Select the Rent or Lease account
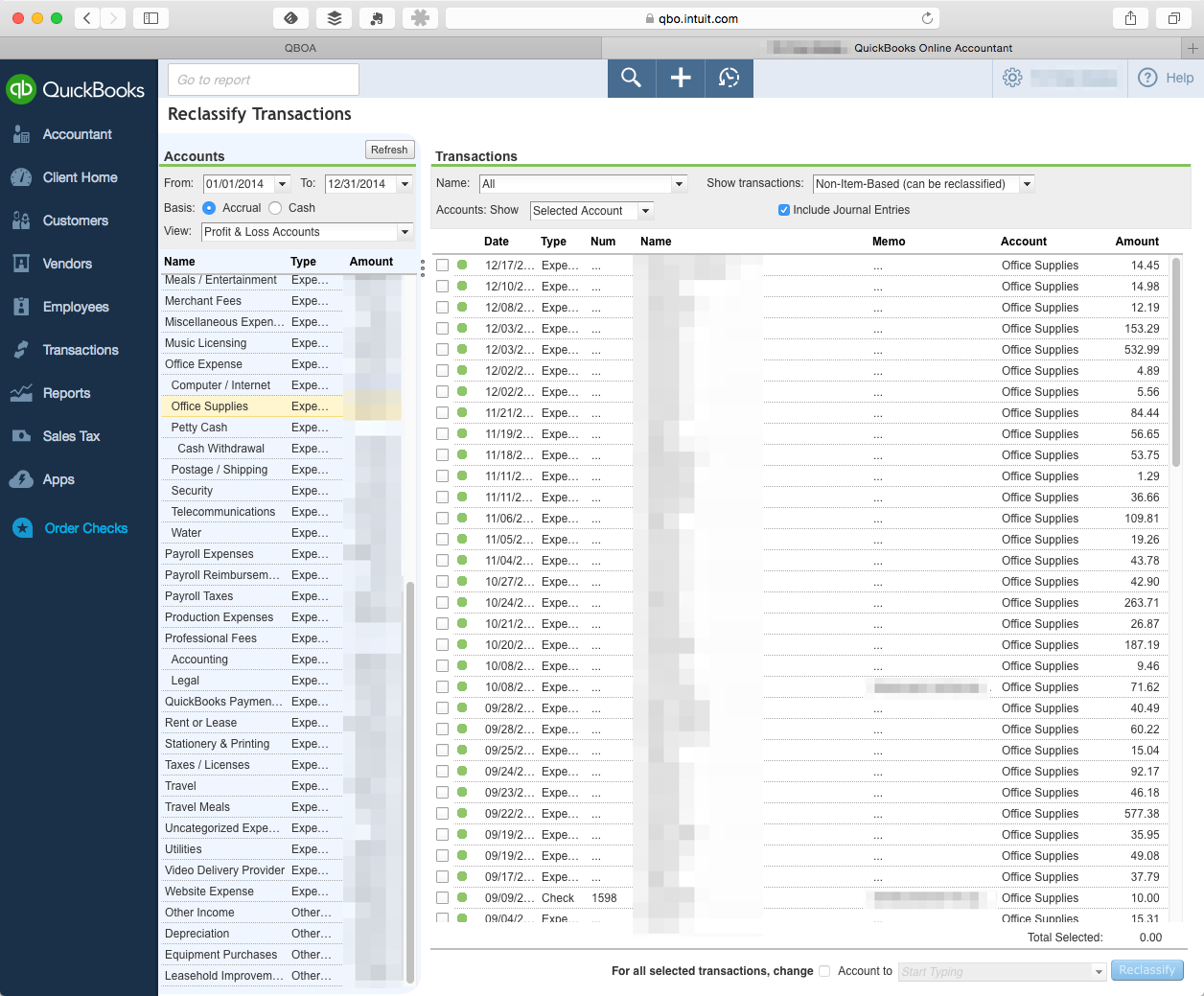The image size is (1204, 996). point(282,723)
